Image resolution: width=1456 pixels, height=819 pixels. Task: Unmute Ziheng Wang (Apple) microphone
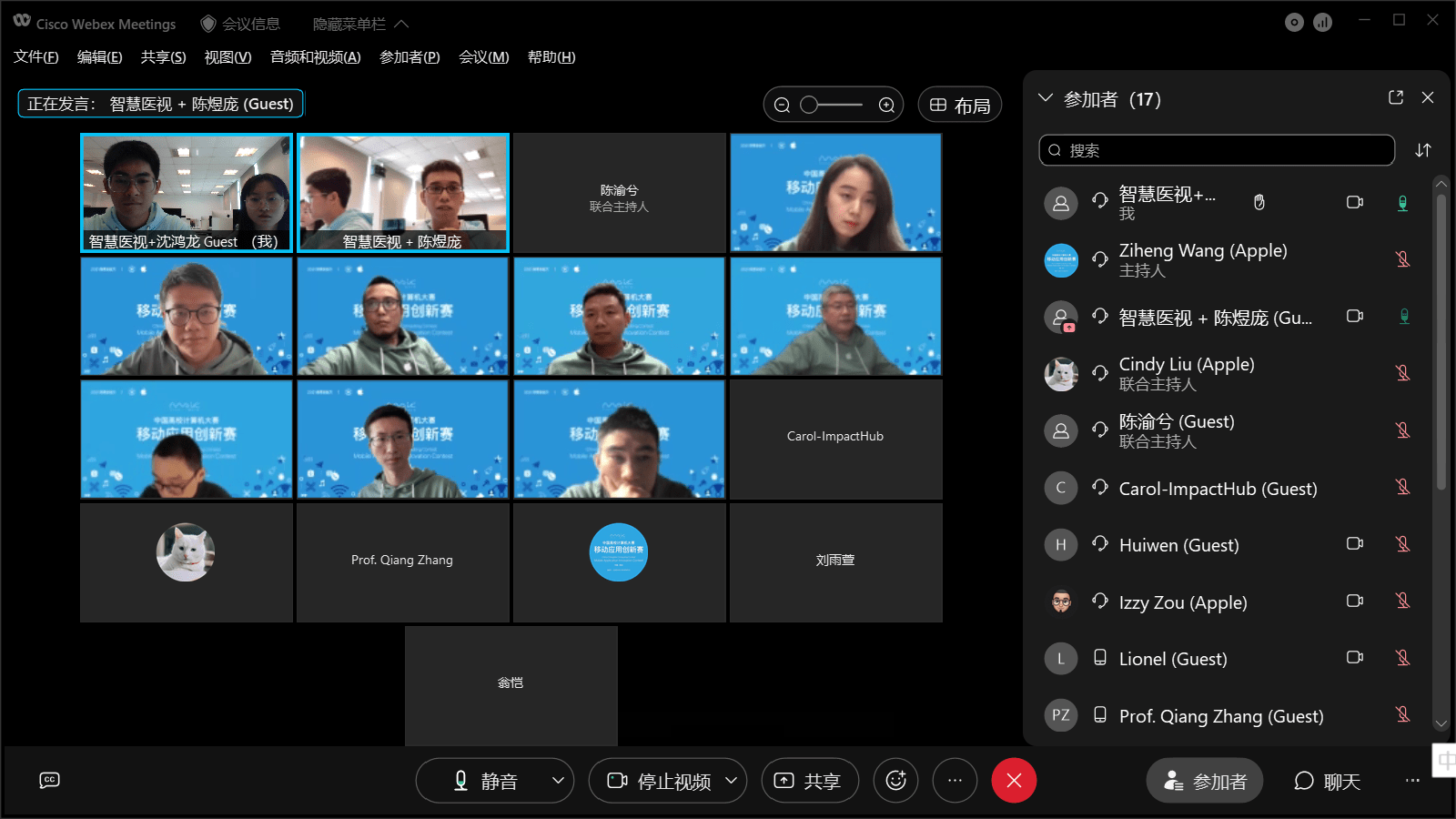[1403, 259]
